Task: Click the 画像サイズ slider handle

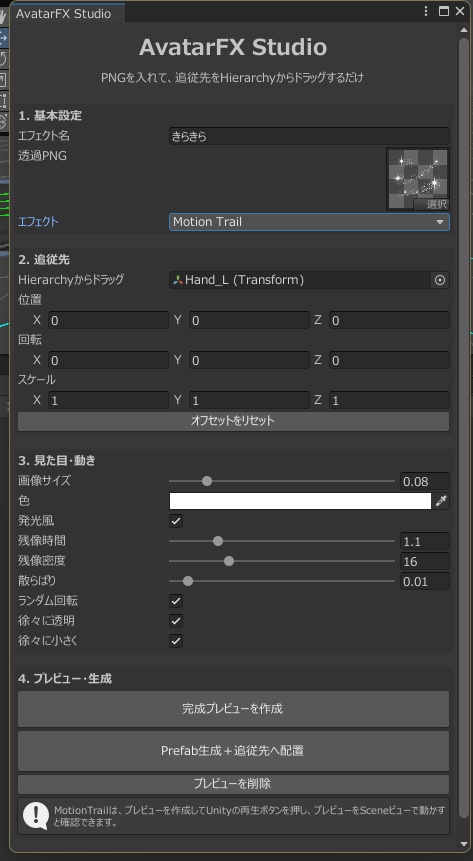Action: [x=207, y=481]
